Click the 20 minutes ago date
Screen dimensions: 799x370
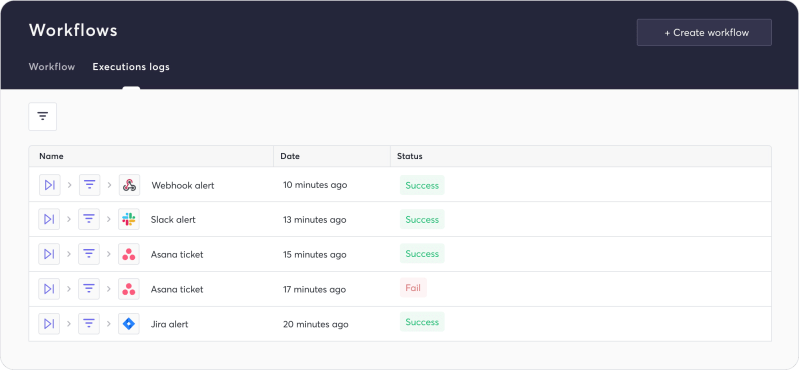[316, 324]
